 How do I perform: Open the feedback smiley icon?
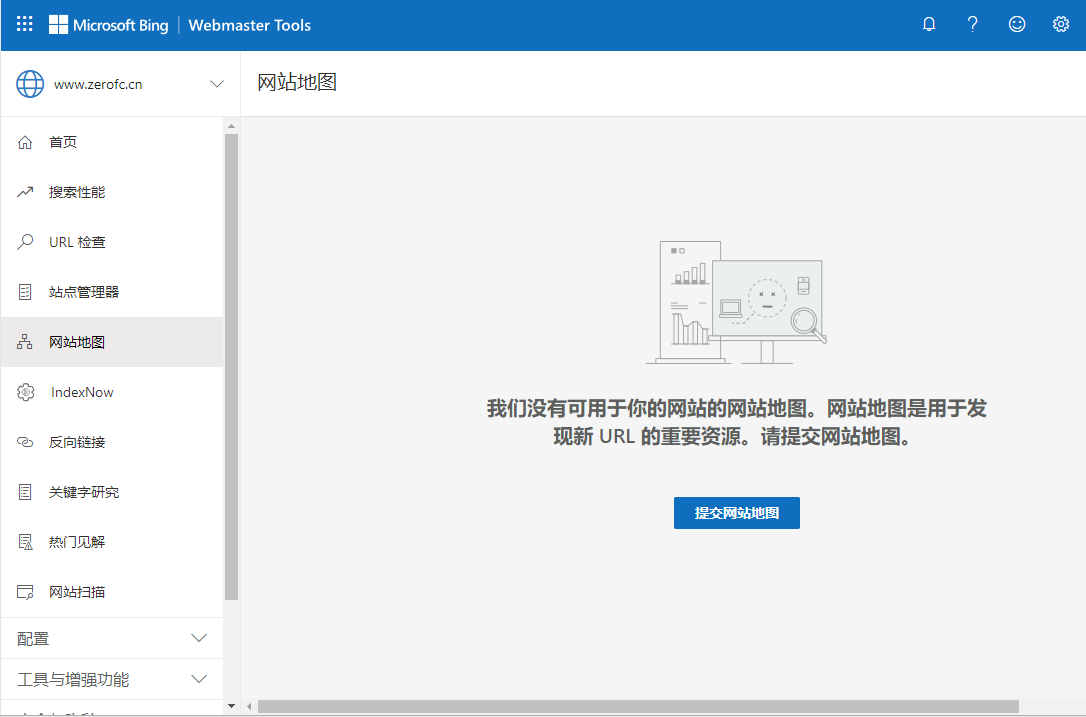point(1016,24)
